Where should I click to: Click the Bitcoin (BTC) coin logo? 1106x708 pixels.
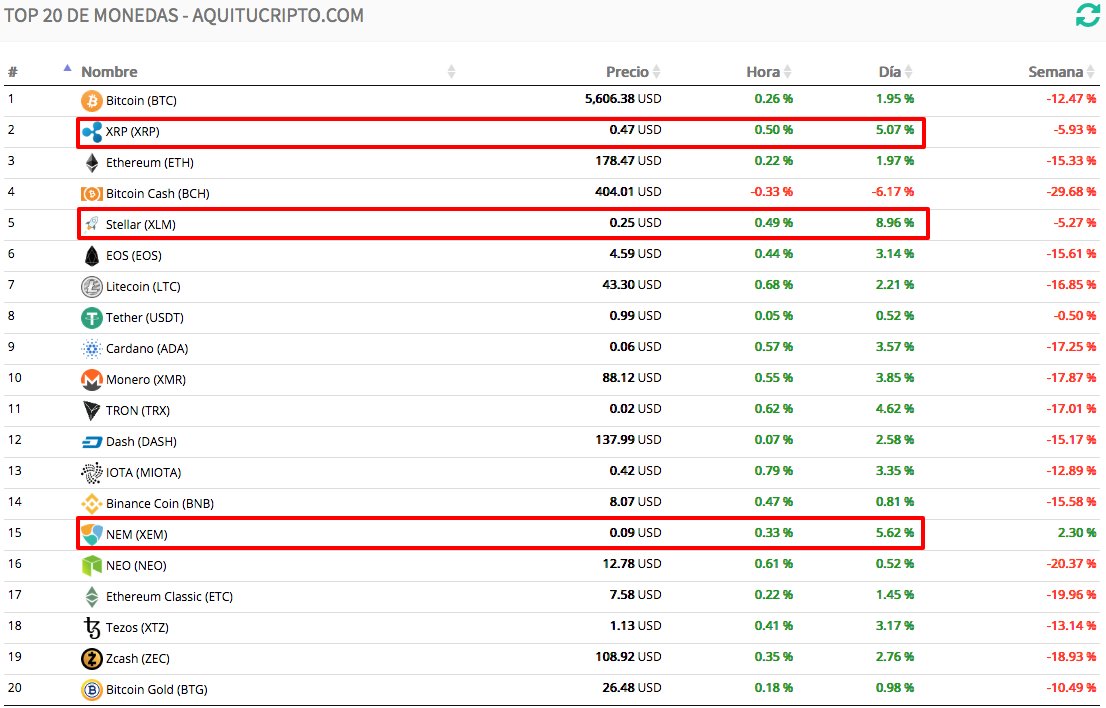click(x=92, y=101)
